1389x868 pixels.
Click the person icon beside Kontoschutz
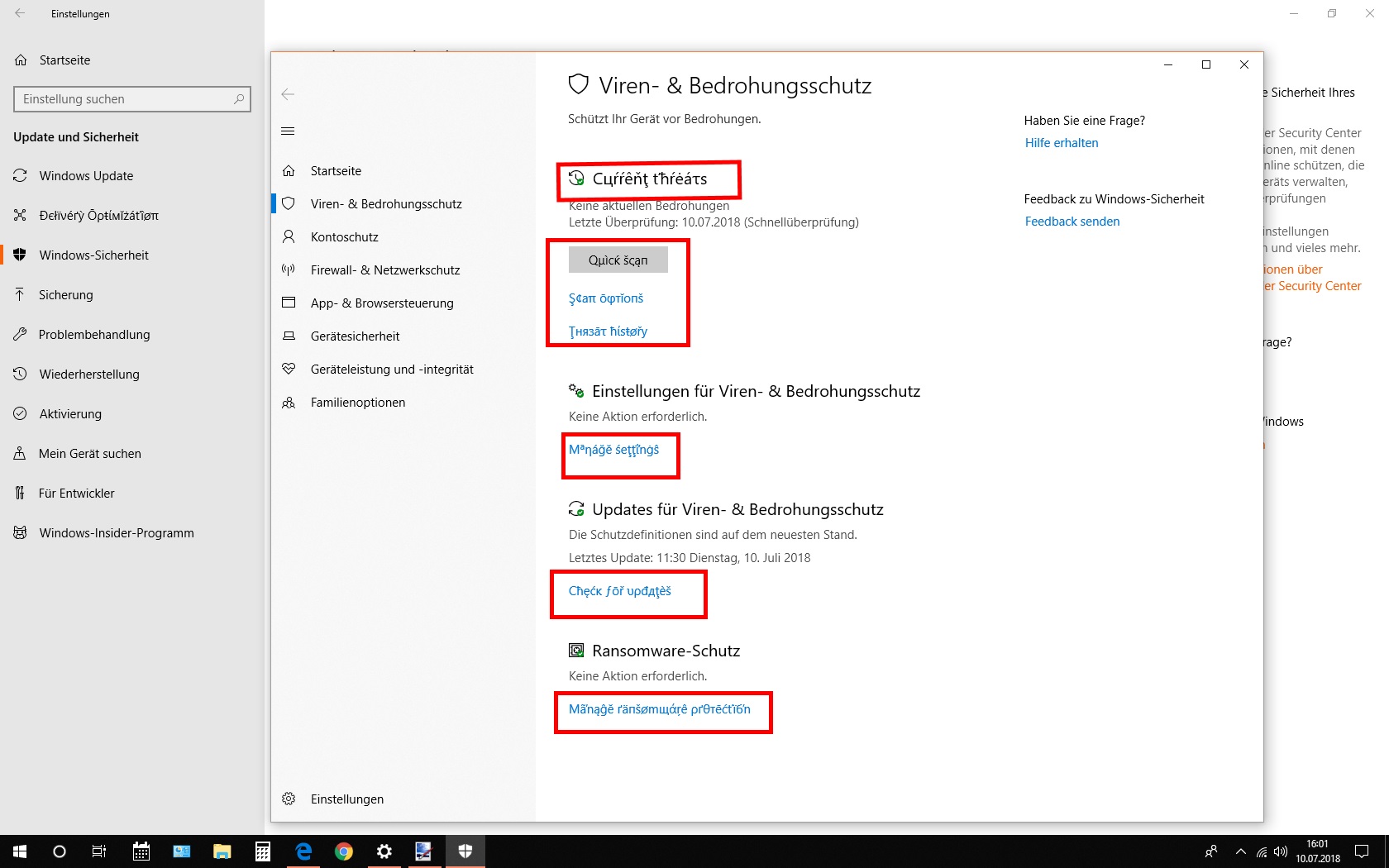click(289, 236)
